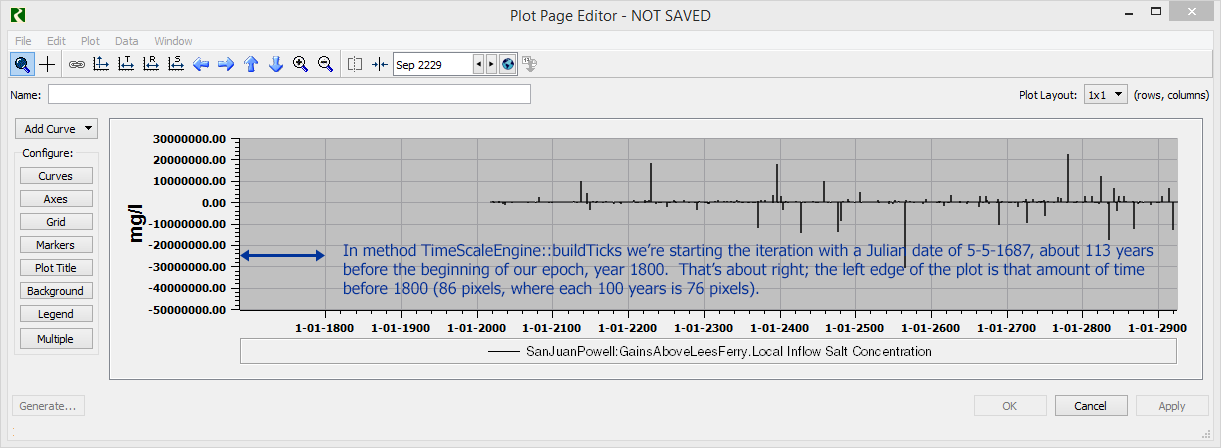Click the Cancel button
The height and width of the screenshot is (448, 1221).
[1091, 406]
